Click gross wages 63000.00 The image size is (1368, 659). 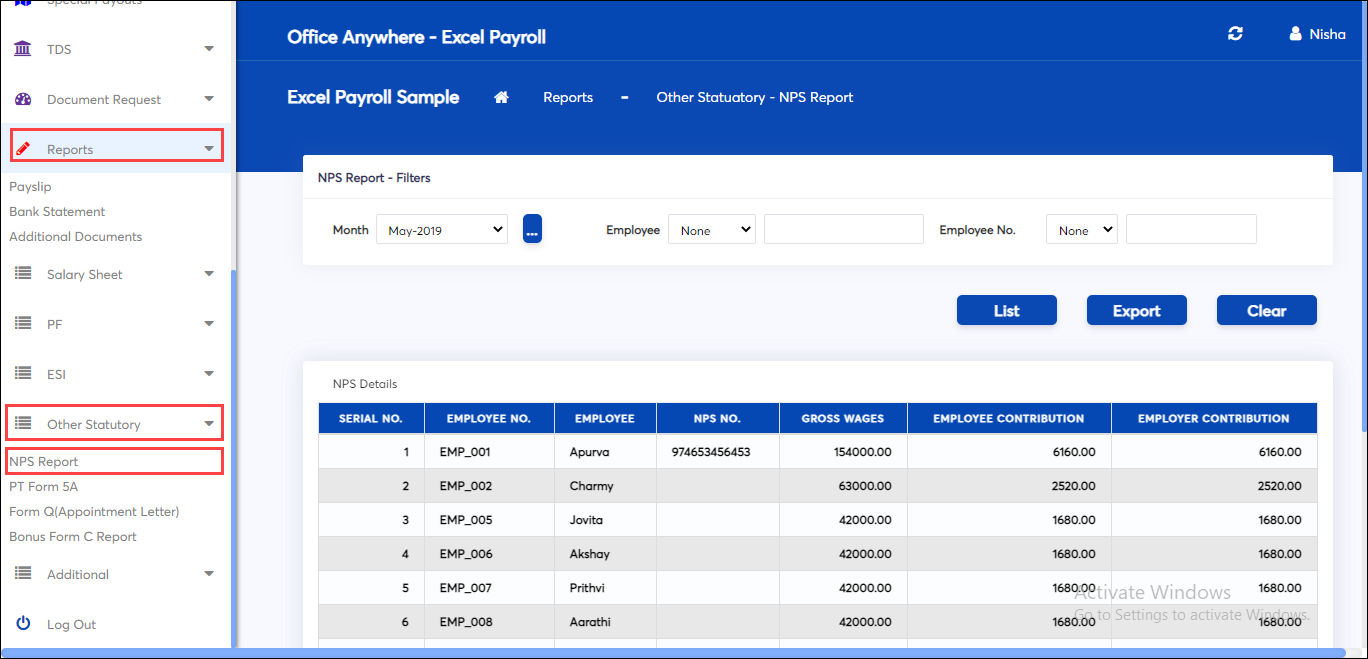pyautogui.click(x=865, y=486)
